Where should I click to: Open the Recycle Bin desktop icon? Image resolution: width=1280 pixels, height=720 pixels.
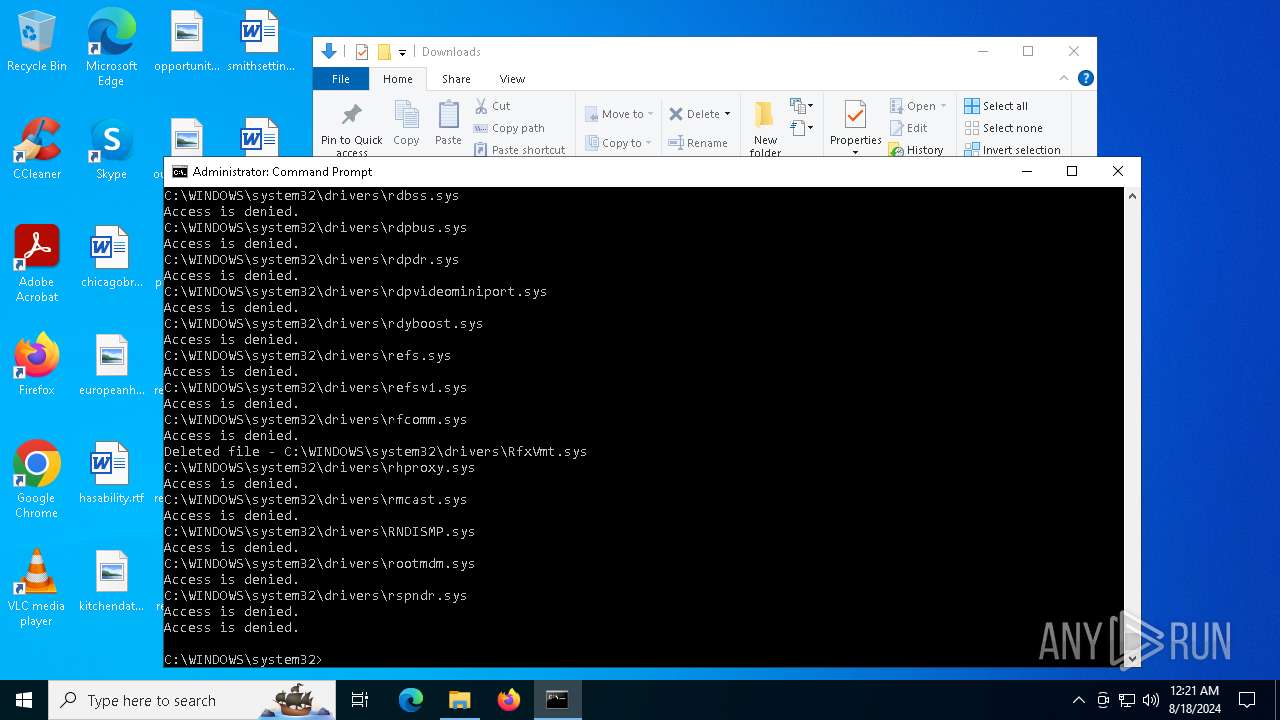pyautogui.click(x=37, y=41)
